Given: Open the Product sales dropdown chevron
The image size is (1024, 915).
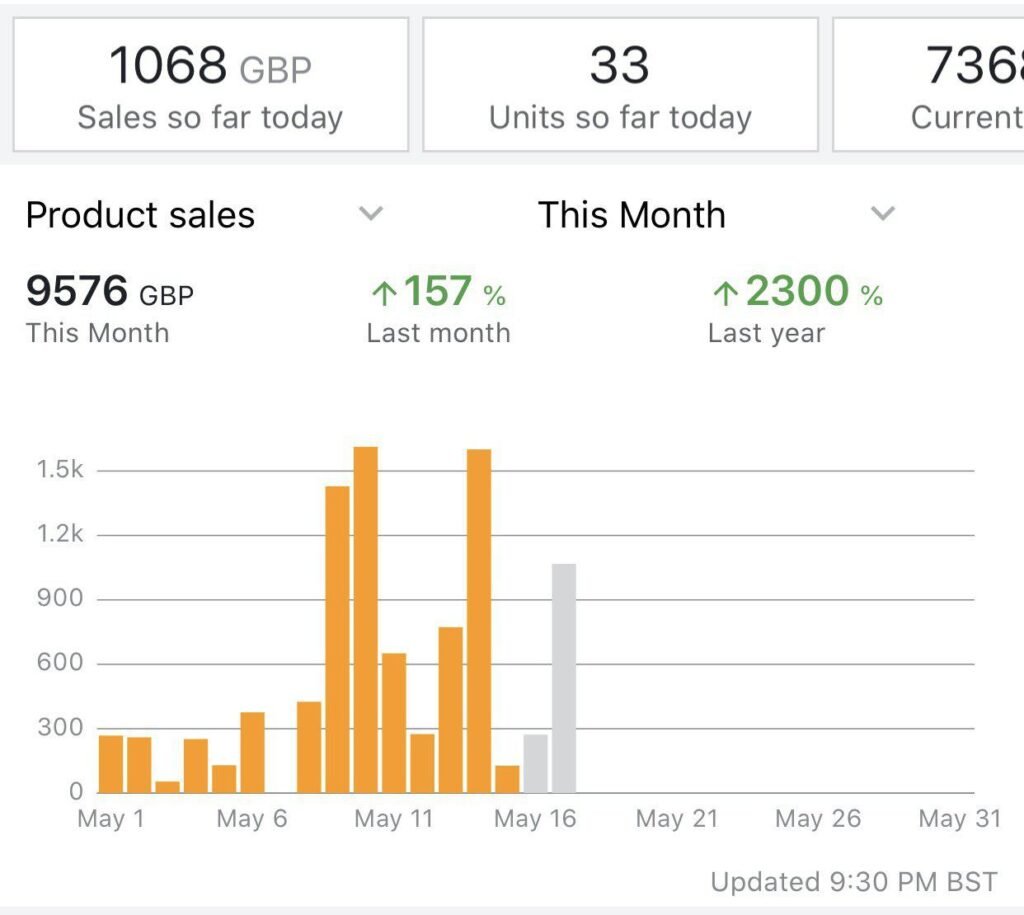Looking at the screenshot, I should [371, 213].
